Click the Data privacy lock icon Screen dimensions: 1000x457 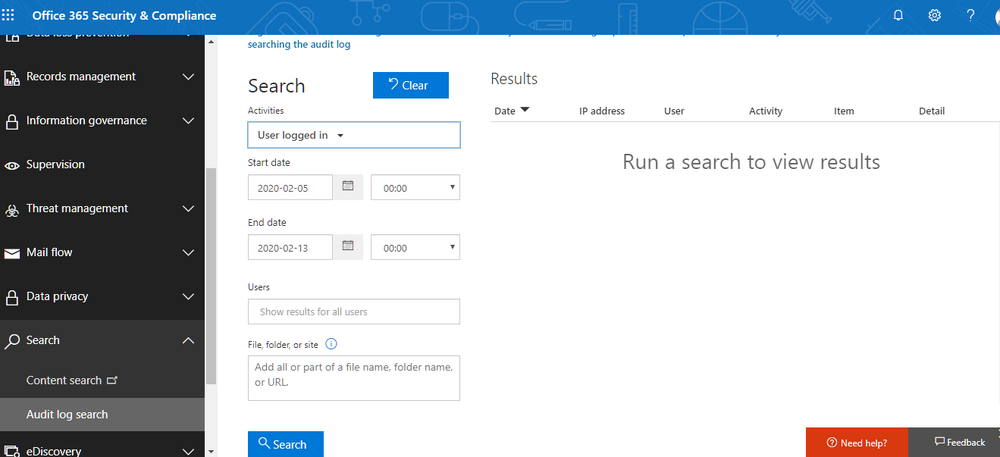[x=11, y=298]
